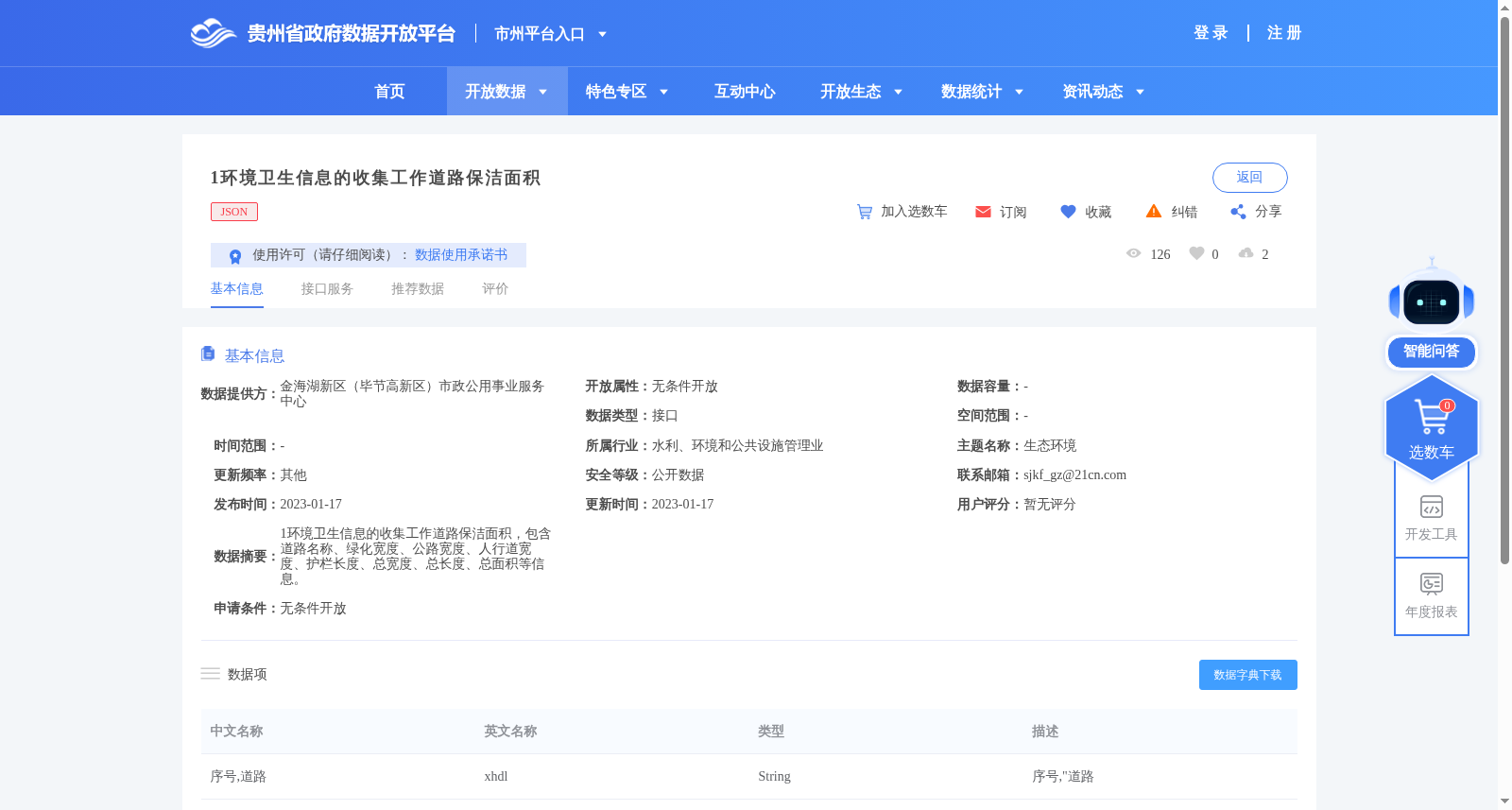Click the 类型 column header
Image resolution: width=1512 pixels, height=810 pixels.
pyautogui.click(x=771, y=732)
